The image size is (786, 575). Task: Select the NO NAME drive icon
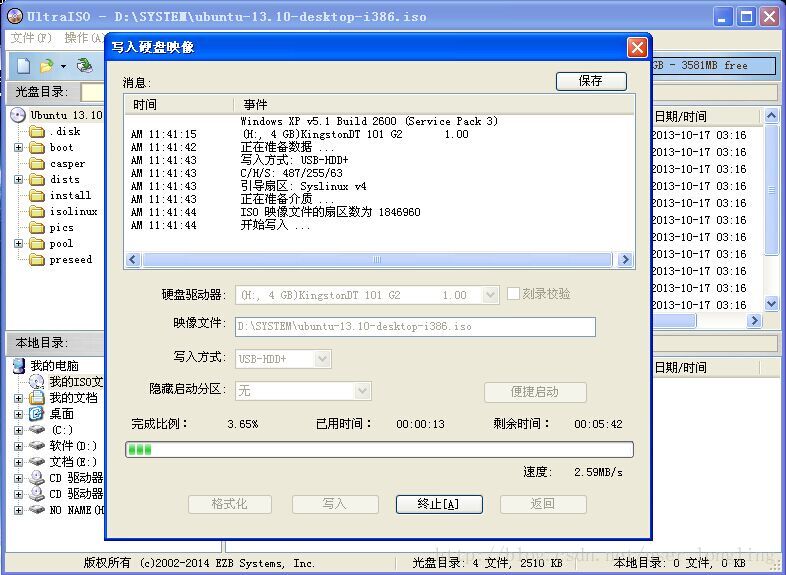click(x=37, y=510)
